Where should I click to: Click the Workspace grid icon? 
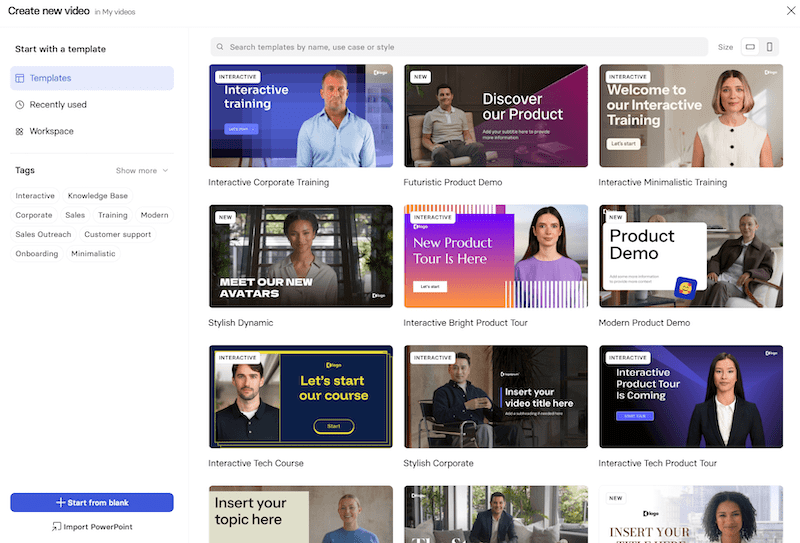click(x=19, y=131)
